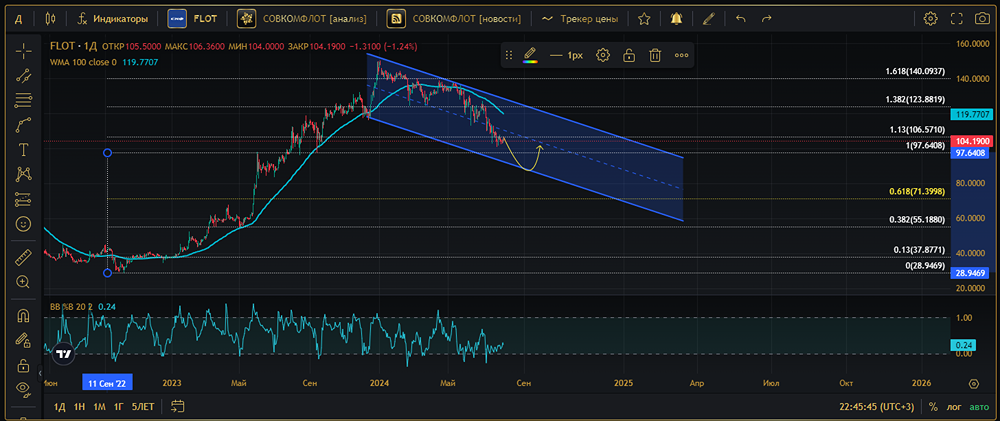The image size is (1000, 421).
Task: Expand more options in drawing toolbar
Action: [681, 55]
